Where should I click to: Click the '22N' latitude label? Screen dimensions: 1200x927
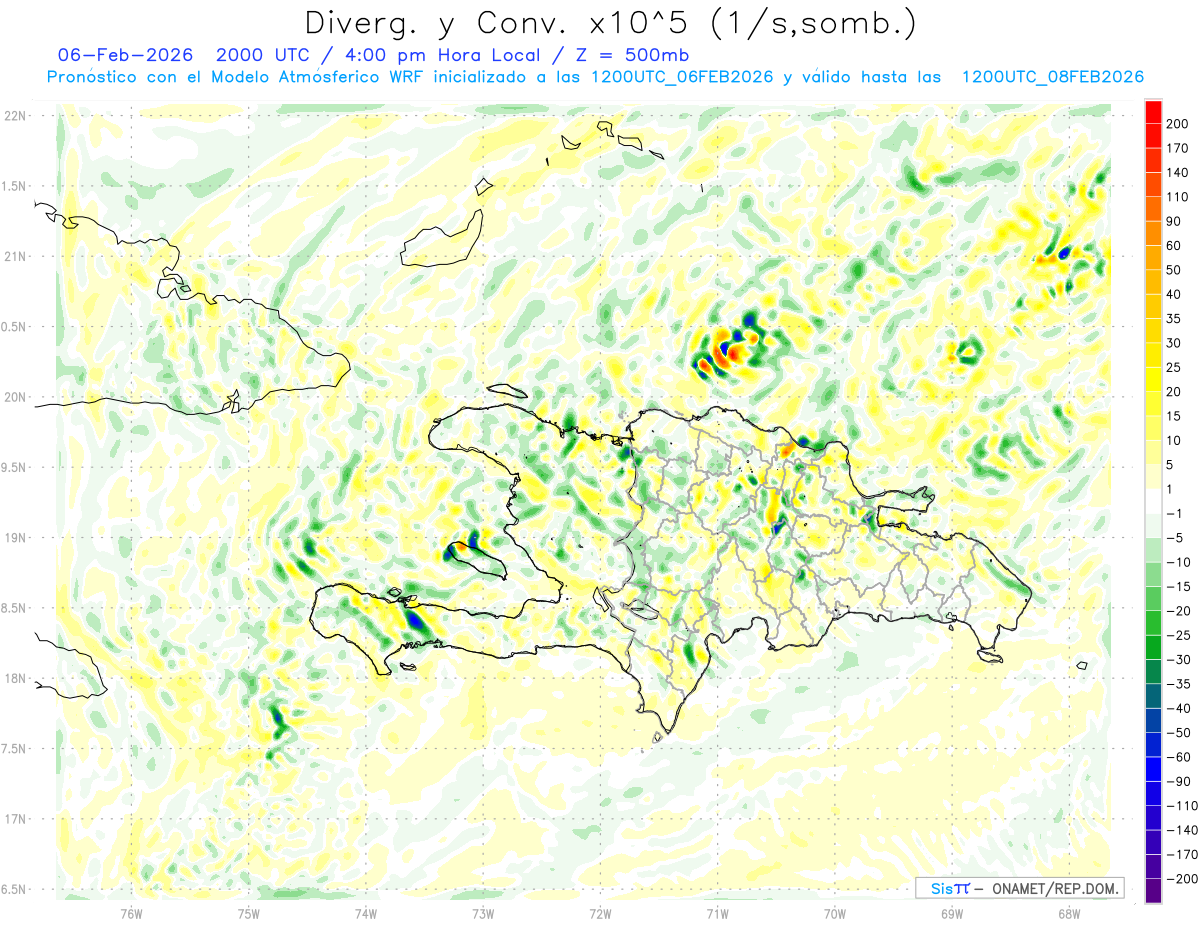click(x=15, y=116)
